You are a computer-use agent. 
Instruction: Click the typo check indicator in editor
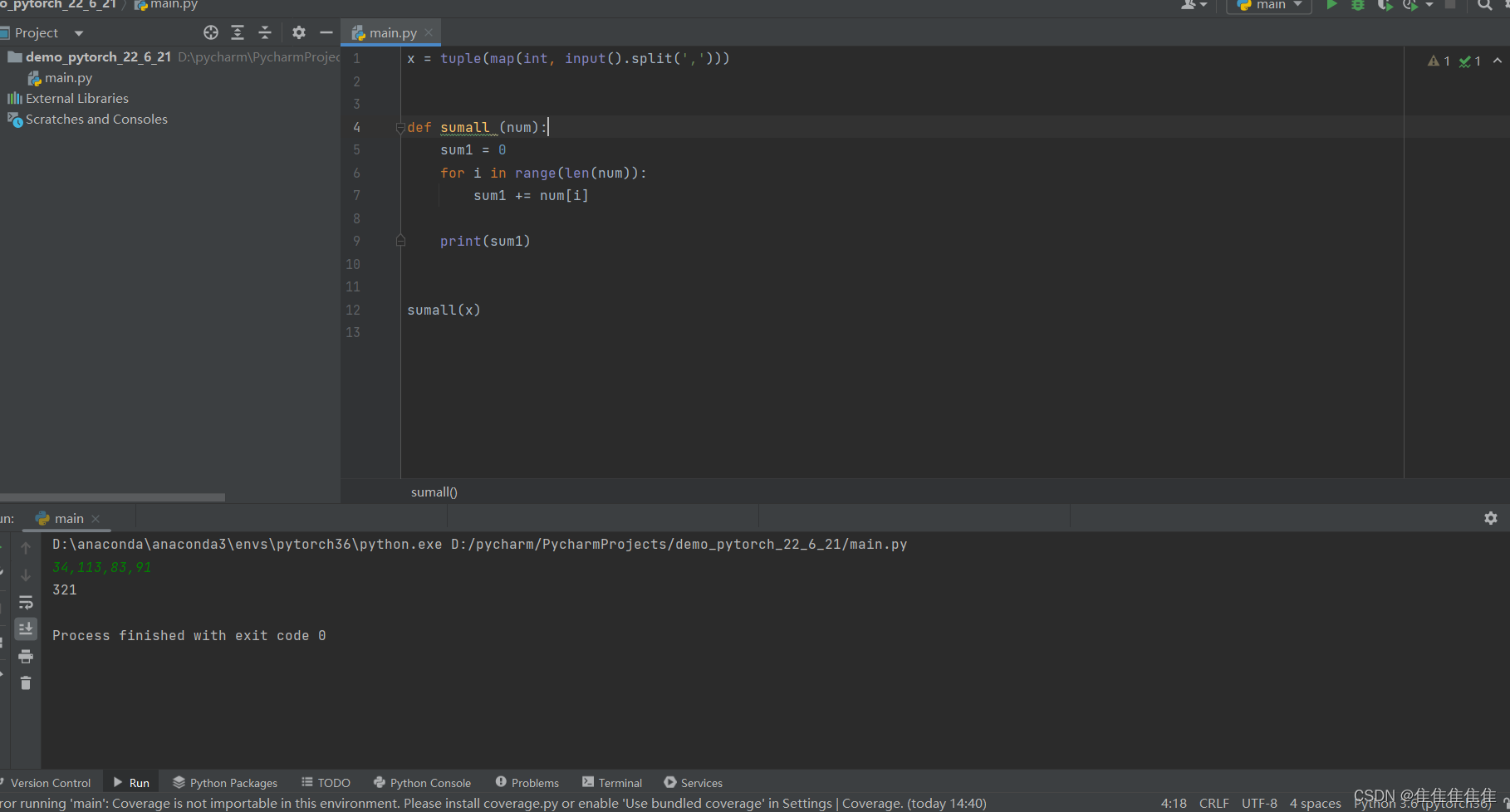pyautogui.click(x=1470, y=61)
